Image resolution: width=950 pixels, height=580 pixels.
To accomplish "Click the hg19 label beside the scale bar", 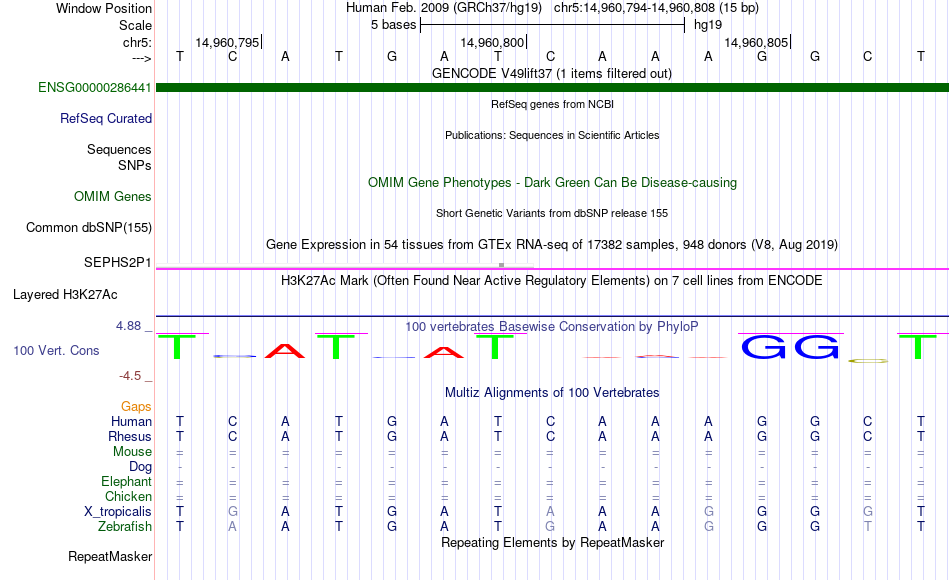I will point(708,25).
